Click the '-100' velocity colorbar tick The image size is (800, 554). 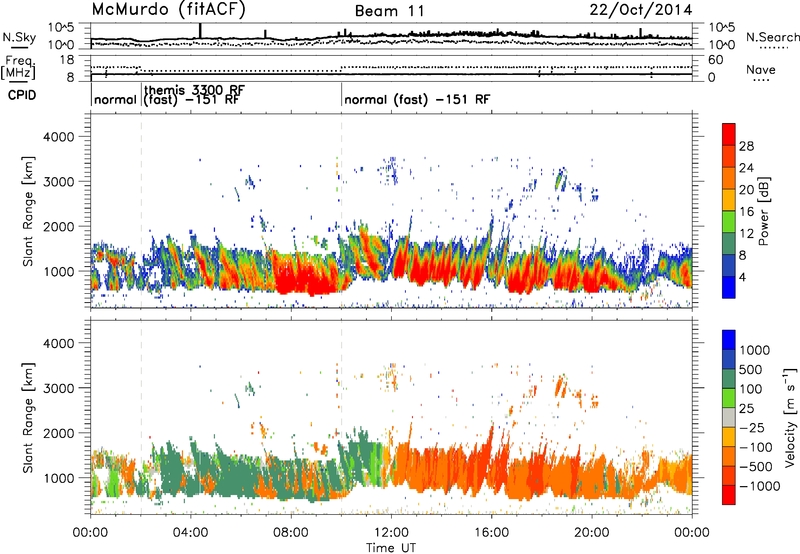tap(756, 447)
